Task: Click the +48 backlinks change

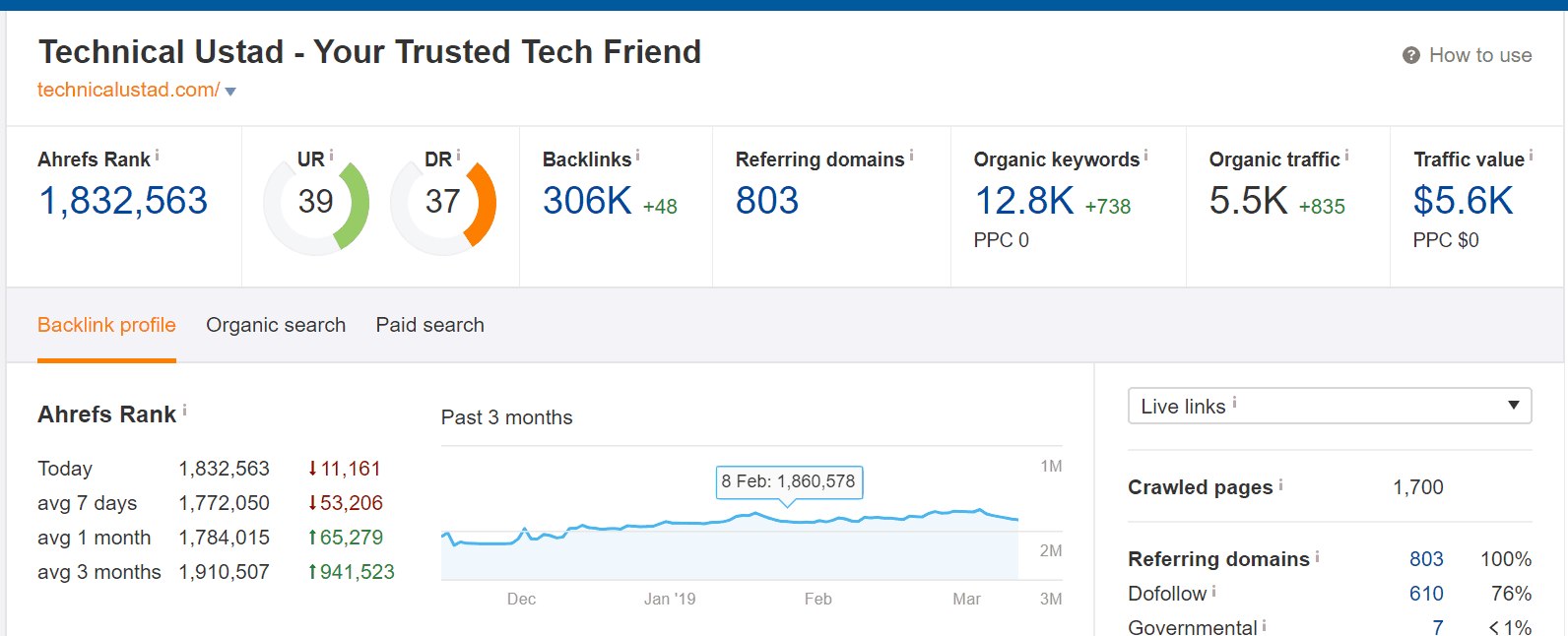Action: (660, 207)
